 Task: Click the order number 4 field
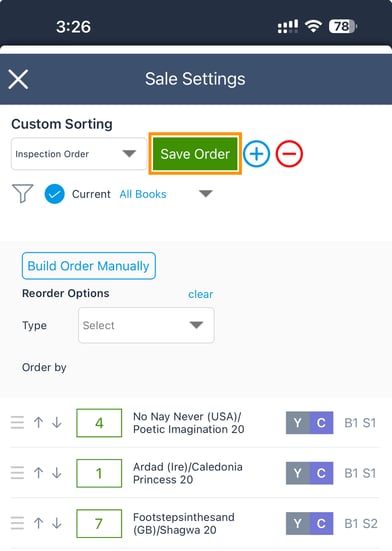(x=99, y=423)
